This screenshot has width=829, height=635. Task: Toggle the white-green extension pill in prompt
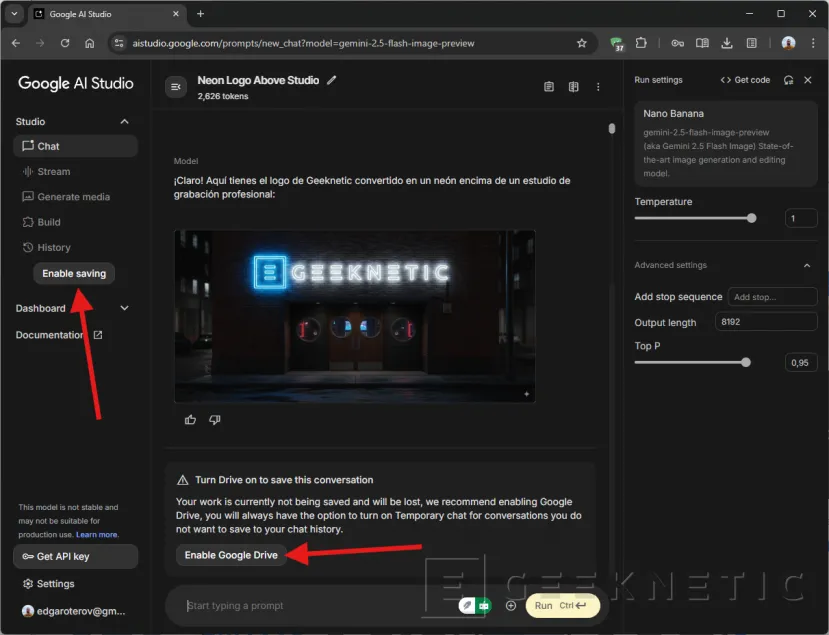(474, 606)
